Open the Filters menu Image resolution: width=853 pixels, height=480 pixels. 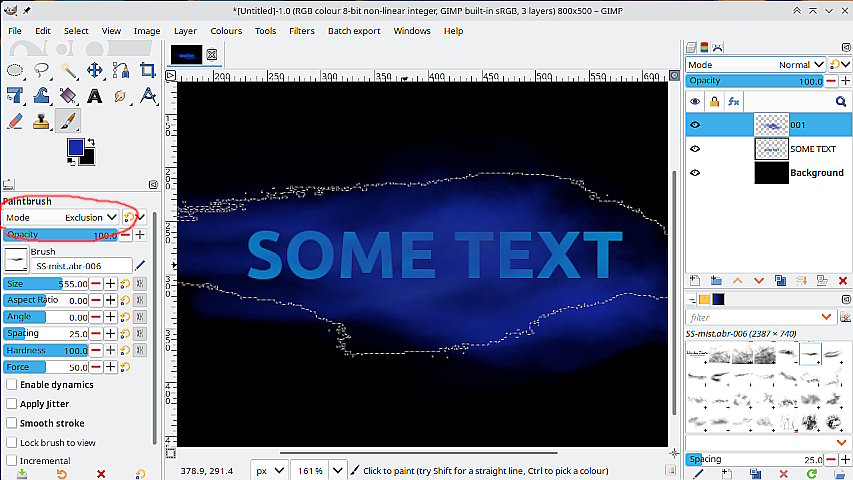coord(301,31)
